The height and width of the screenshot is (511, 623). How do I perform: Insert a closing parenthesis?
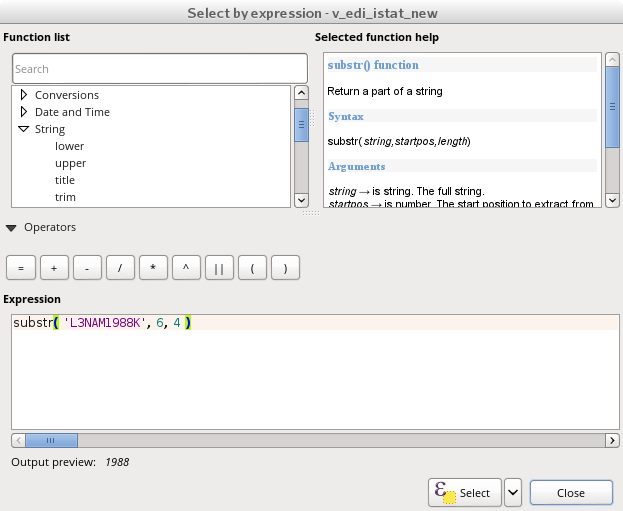285,268
